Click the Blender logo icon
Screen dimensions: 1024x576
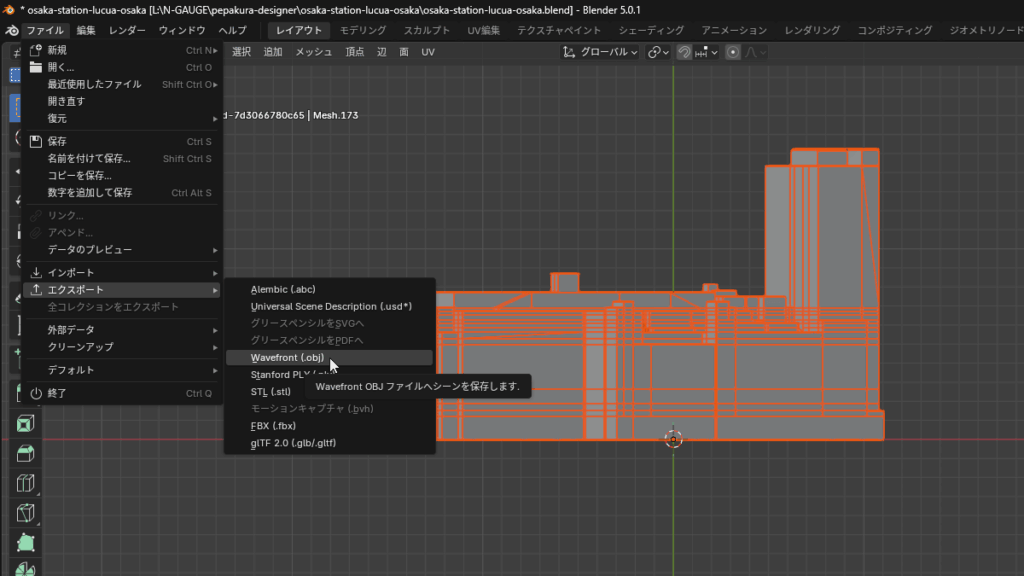tap(11, 30)
